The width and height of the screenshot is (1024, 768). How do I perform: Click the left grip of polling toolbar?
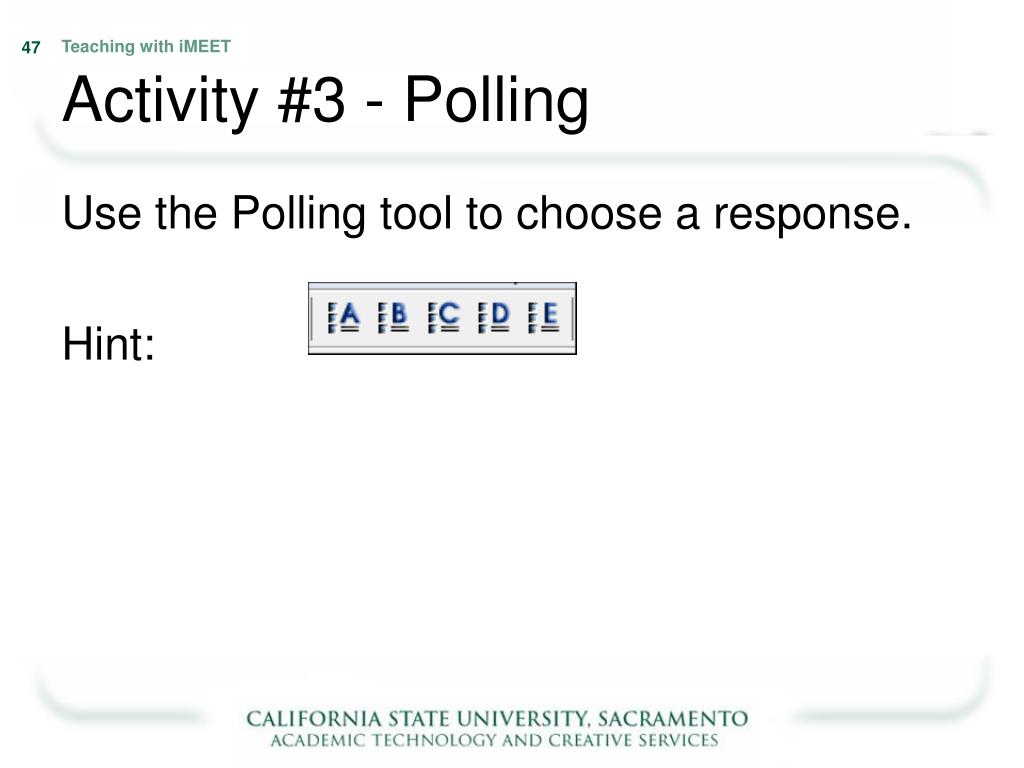pos(313,318)
